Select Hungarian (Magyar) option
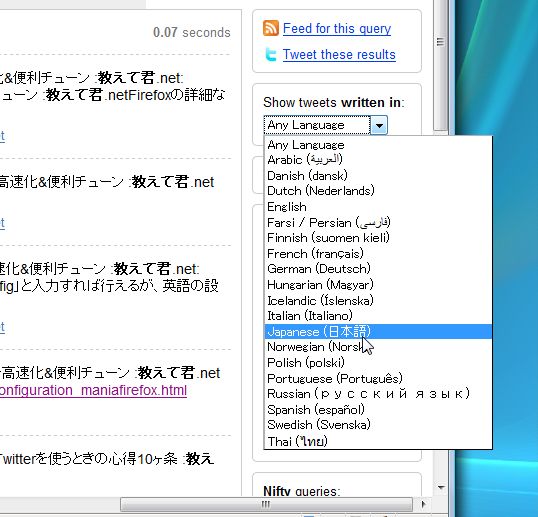This screenshot has width=538, height=517. click(378, 285)
